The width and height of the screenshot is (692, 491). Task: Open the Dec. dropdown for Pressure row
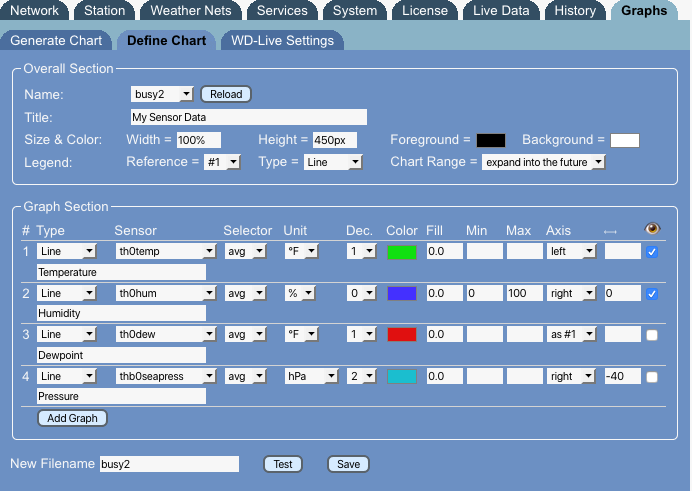[x=361, y=376]
